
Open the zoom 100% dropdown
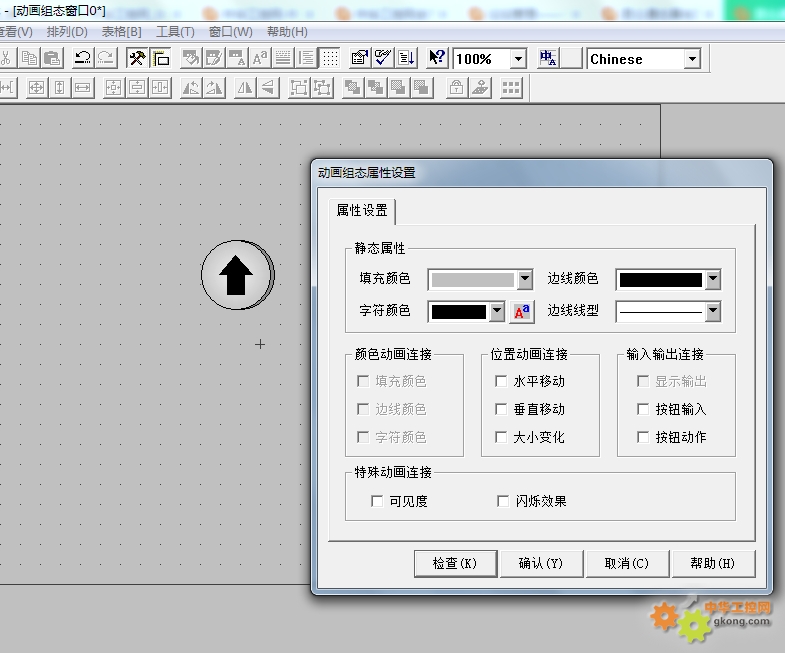517,59
